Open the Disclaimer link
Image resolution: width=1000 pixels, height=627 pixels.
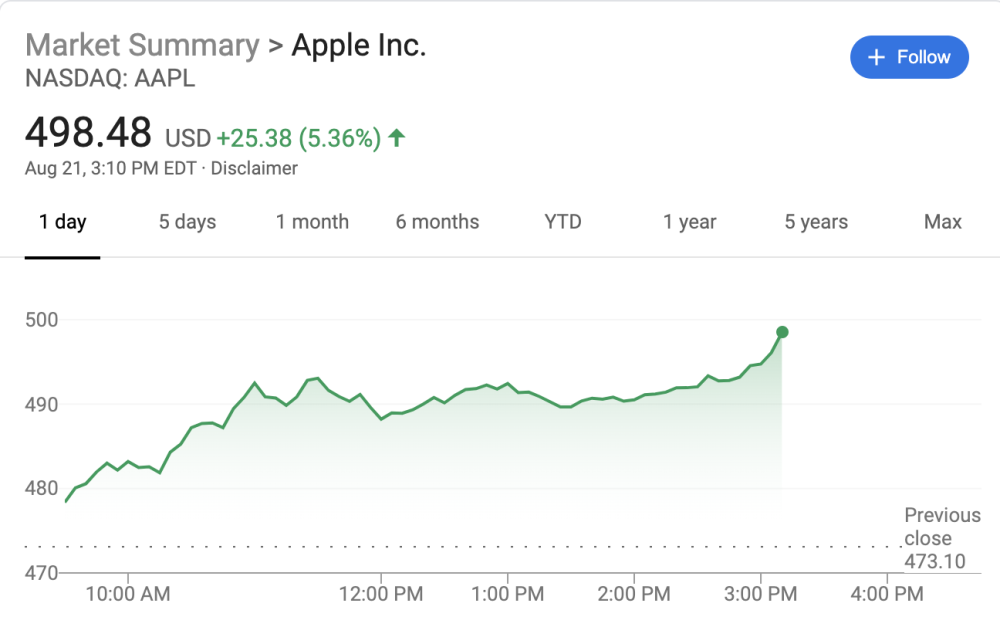tap(254, 168)
